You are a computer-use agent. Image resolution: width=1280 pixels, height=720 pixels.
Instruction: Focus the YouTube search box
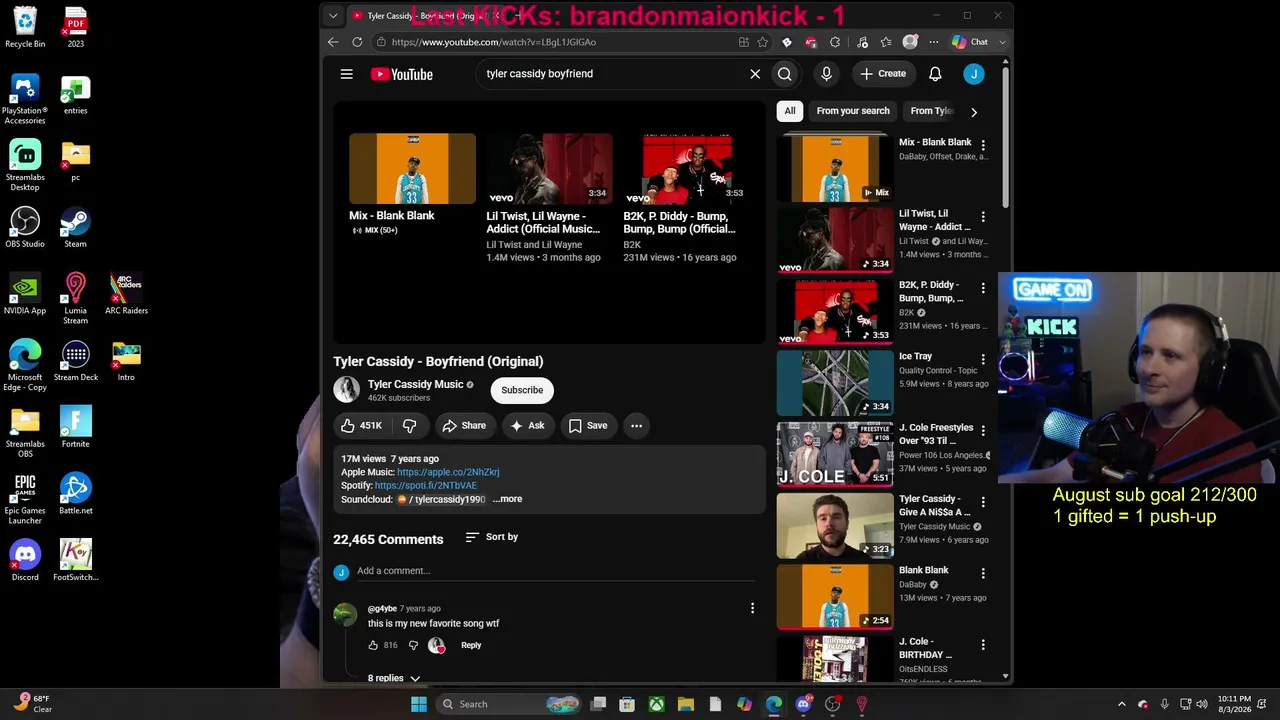click(x=610, y=74)
